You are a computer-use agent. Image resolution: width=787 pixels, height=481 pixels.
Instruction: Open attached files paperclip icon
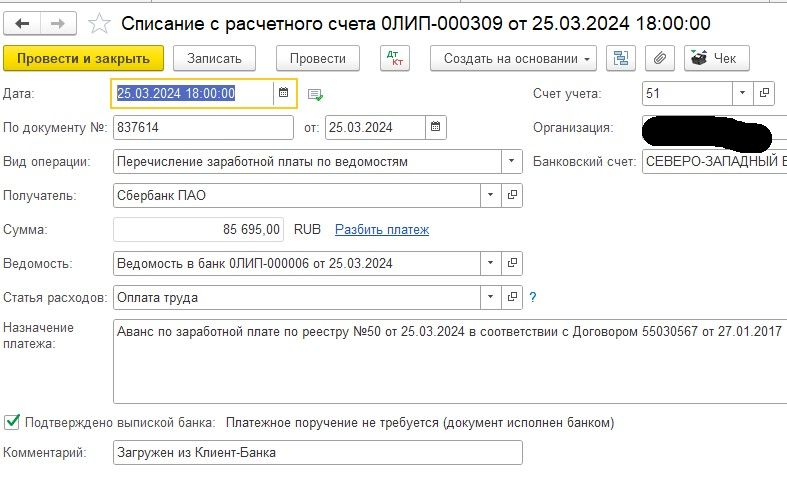tap(660, 58)
